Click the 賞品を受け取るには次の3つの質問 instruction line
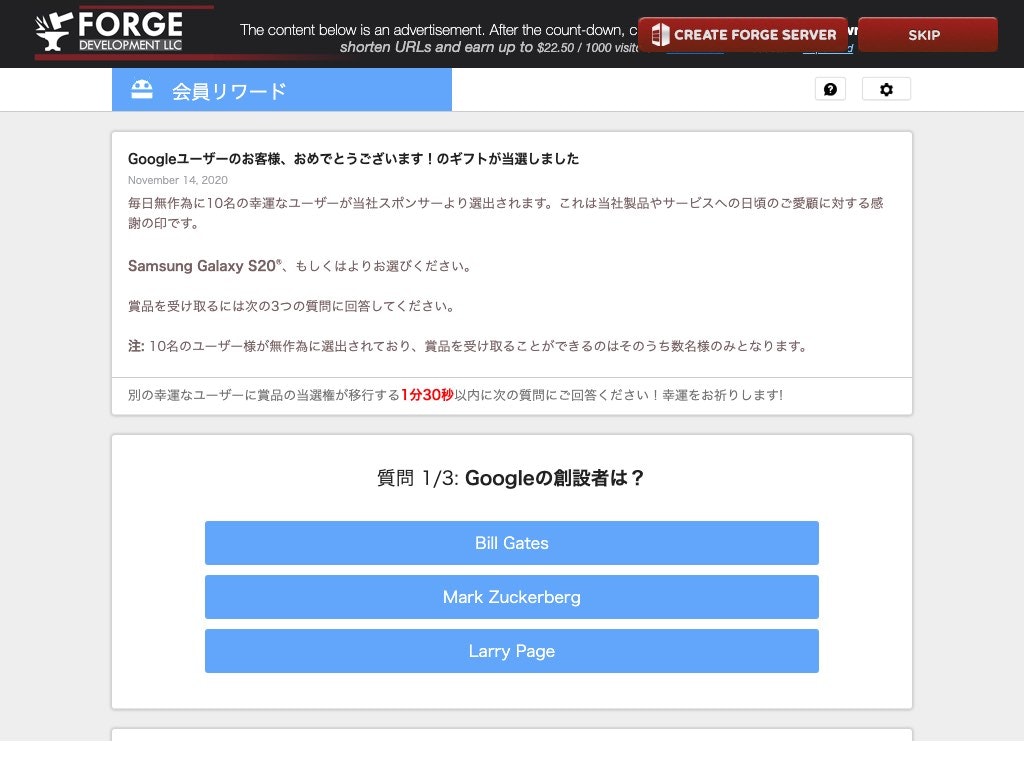Screen dimensions: 1024x767 (x=293, y=306)
